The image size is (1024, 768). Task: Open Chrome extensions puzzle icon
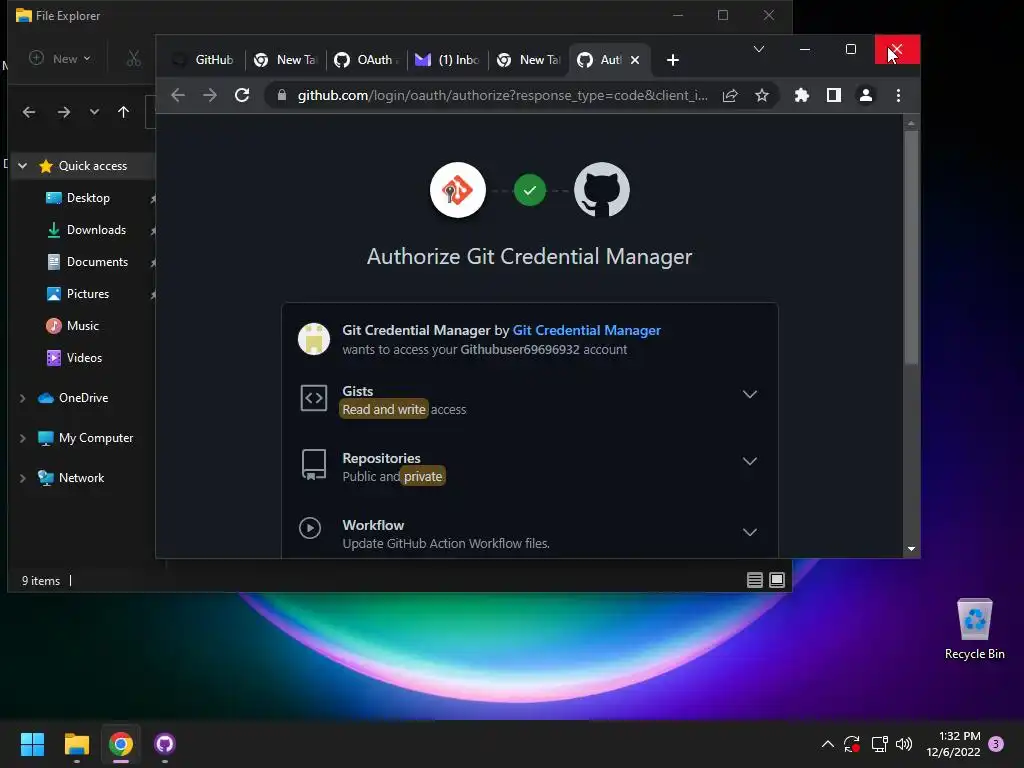coord(801,95)
